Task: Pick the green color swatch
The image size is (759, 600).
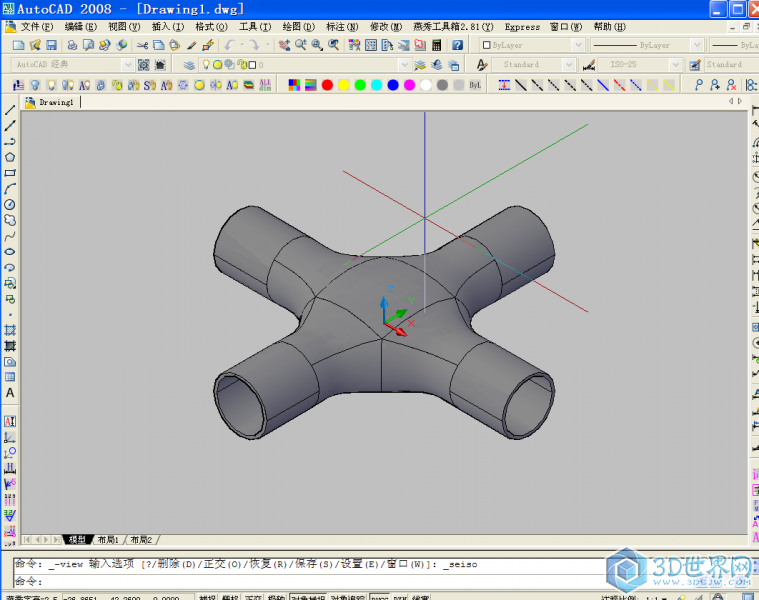Action: coord(360,85)
